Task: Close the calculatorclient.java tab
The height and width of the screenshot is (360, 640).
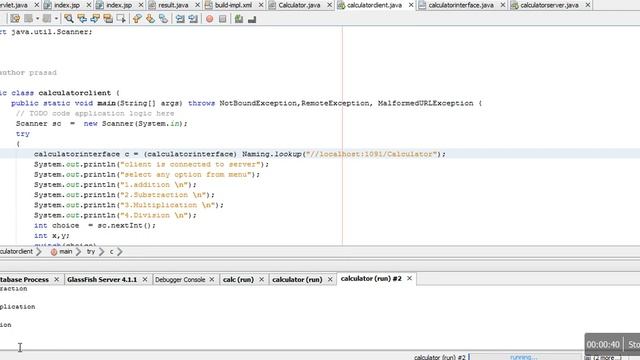Action: [x=411, y=5]
